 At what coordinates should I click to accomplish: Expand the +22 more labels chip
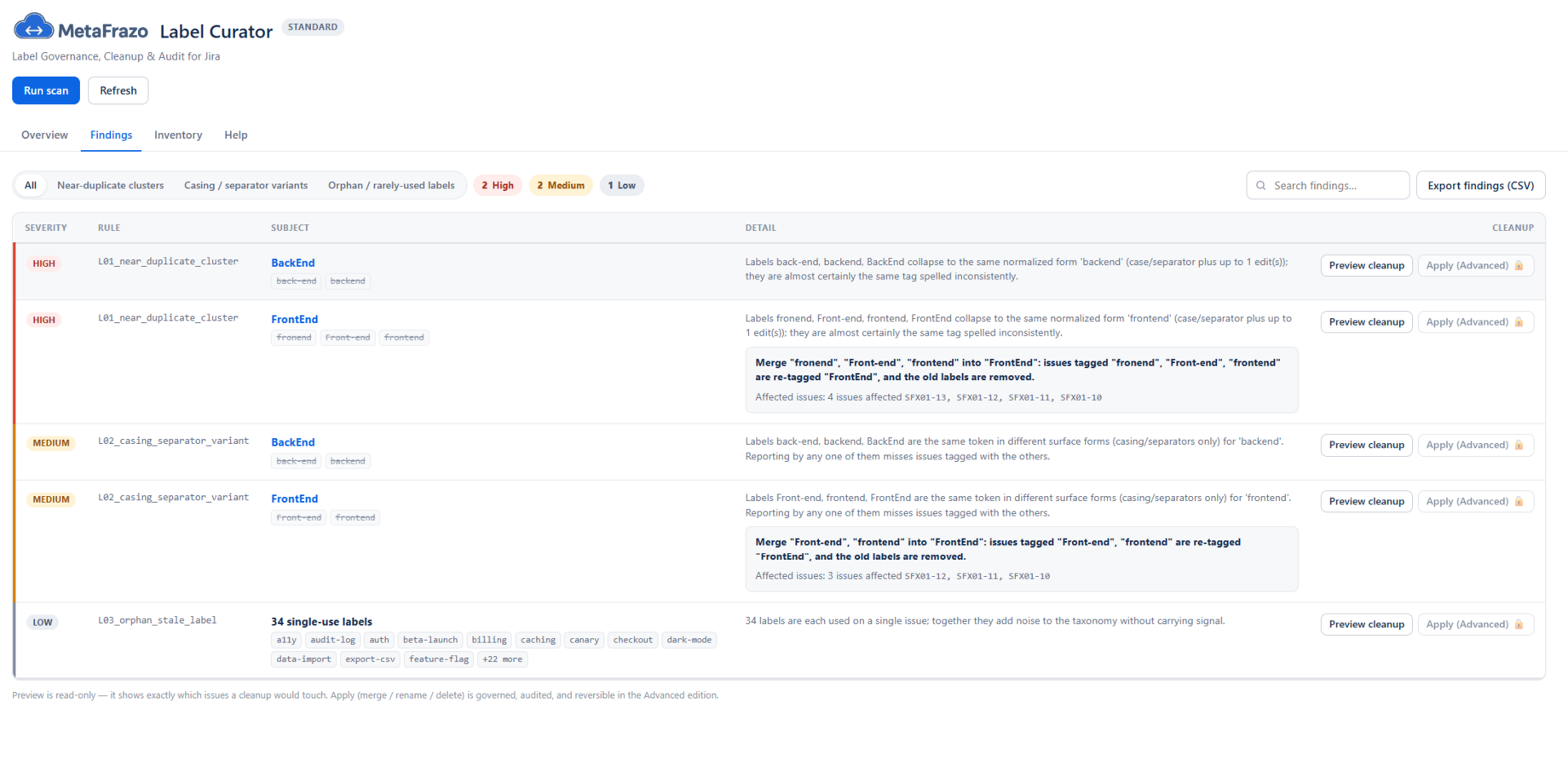pos(502,660)
